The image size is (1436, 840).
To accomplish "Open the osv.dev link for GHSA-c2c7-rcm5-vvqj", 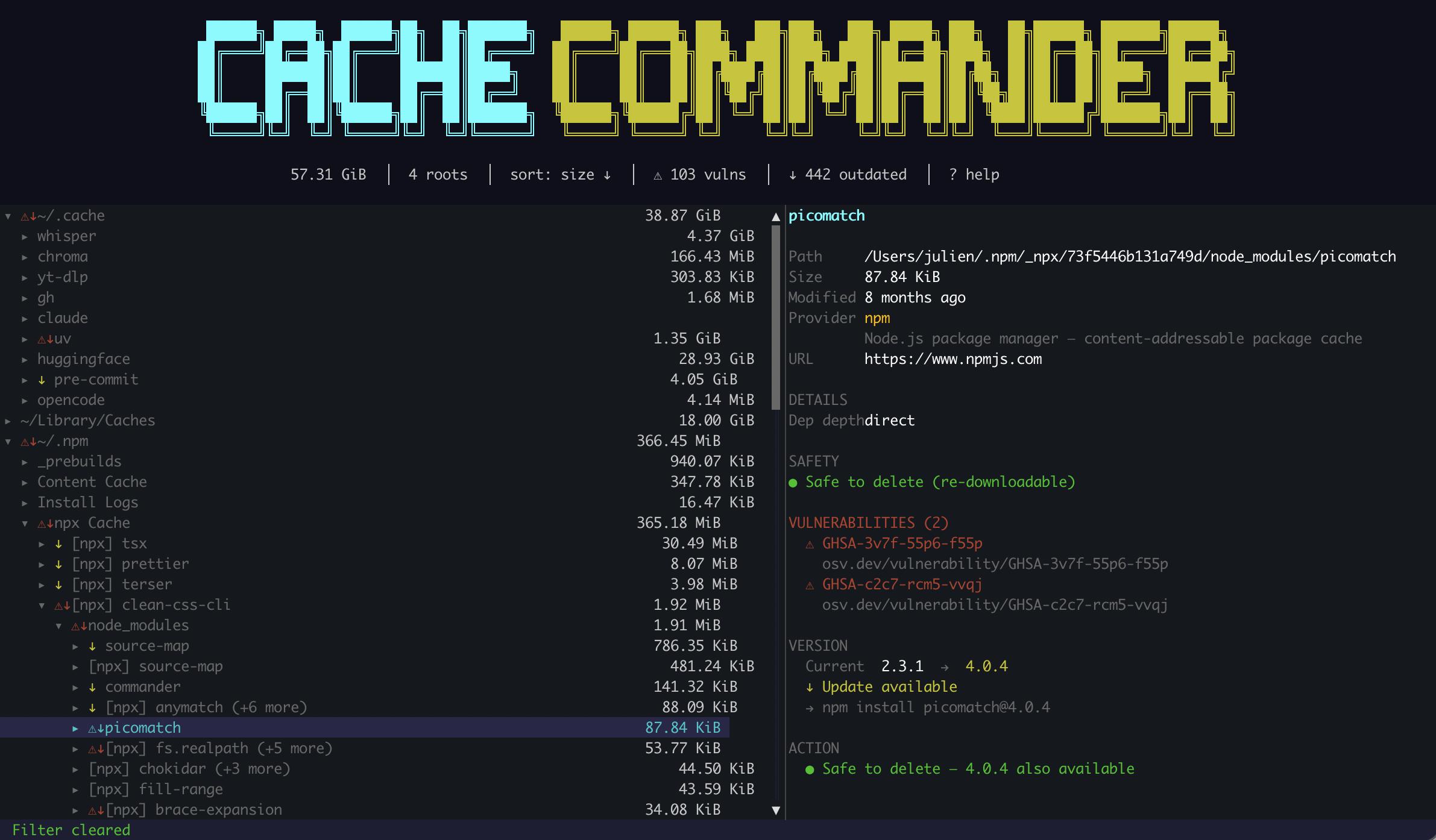I will pos(995,605).
